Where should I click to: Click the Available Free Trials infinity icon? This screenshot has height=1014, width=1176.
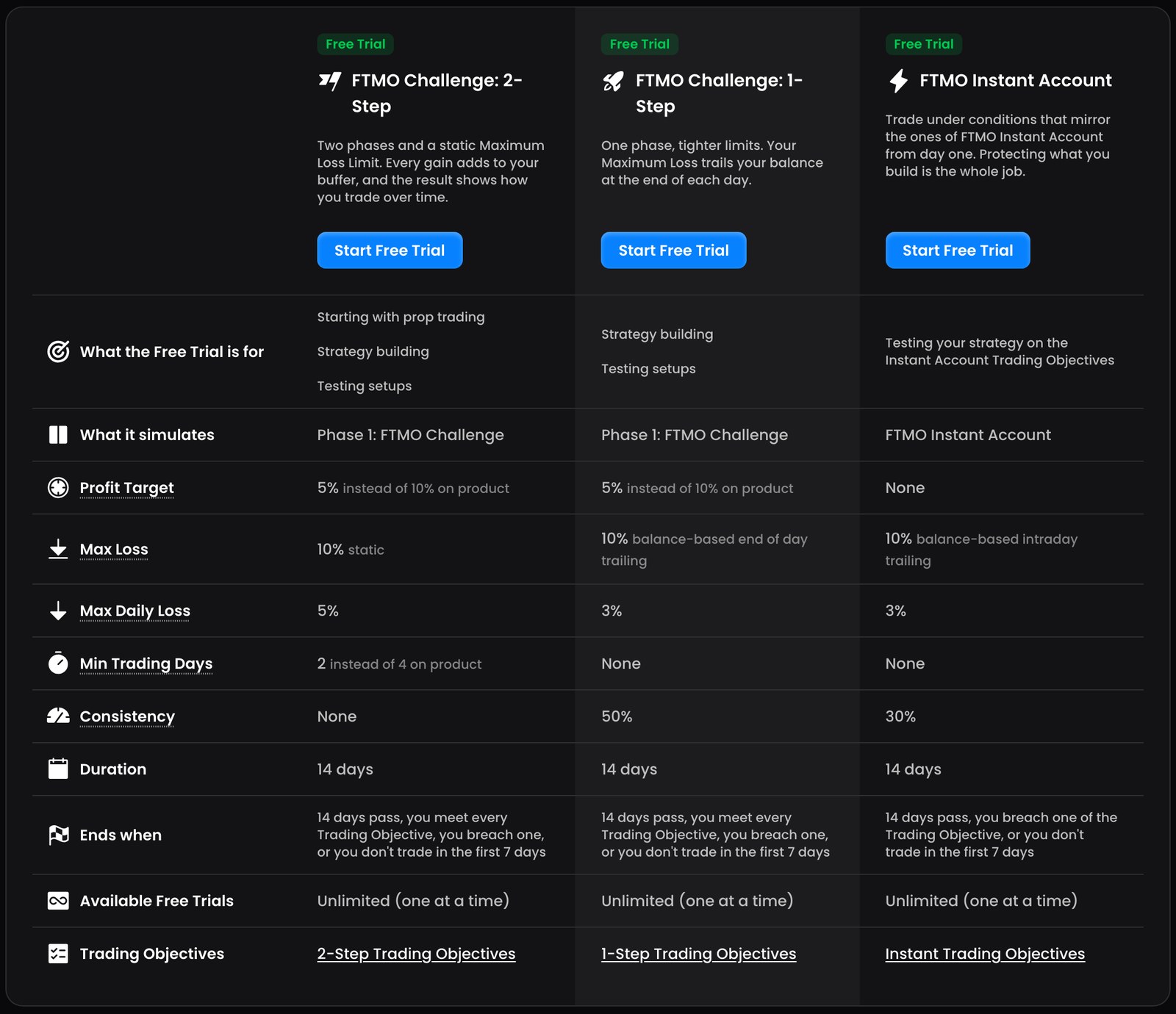58,901
